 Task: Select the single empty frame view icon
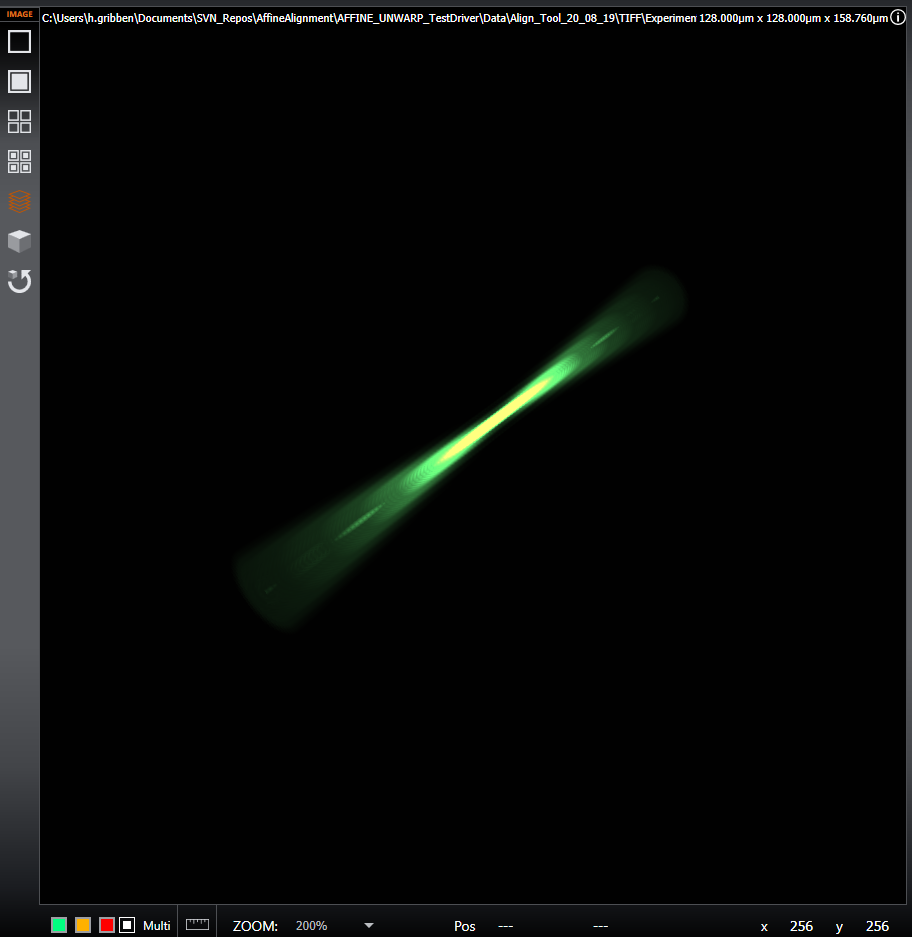point(20,42)
